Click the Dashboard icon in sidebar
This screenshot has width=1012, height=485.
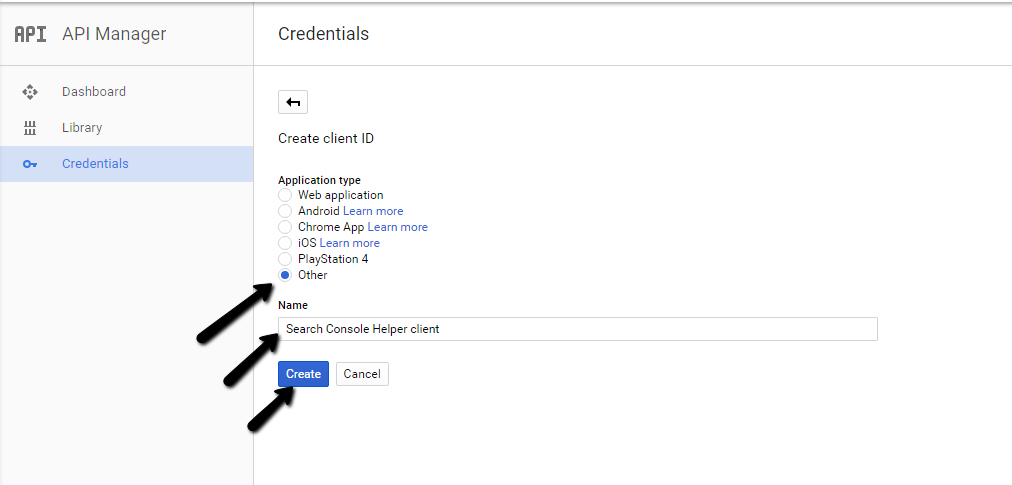(x=30, y=92)
